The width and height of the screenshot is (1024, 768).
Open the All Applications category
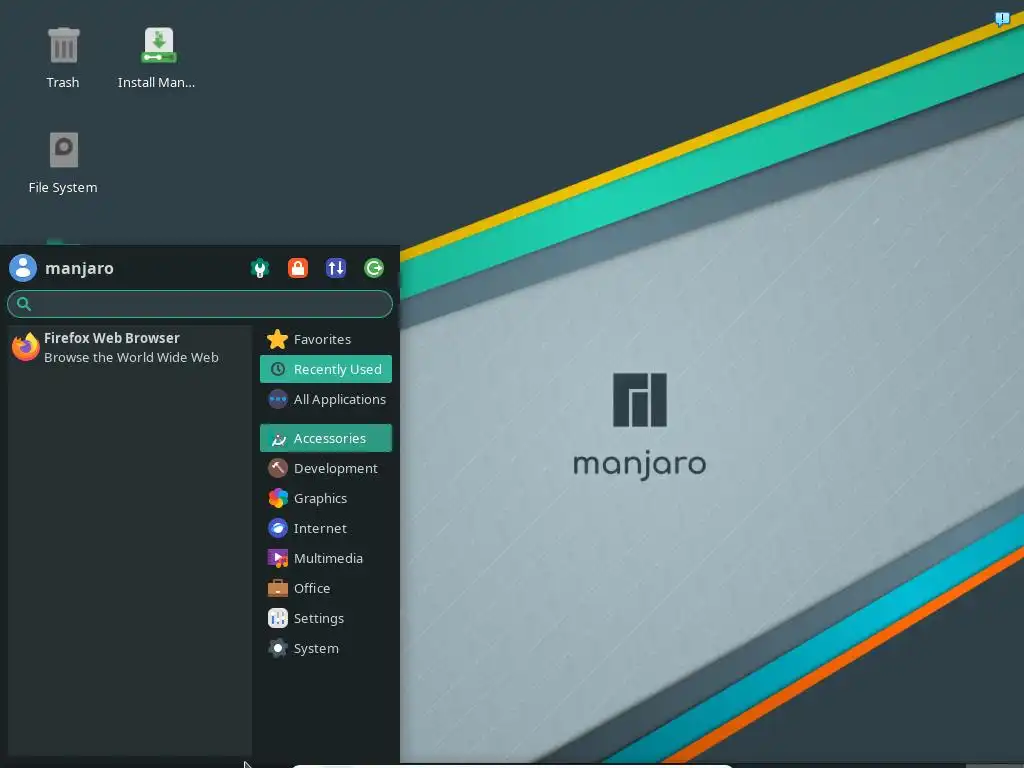click(x=326, y=399)
